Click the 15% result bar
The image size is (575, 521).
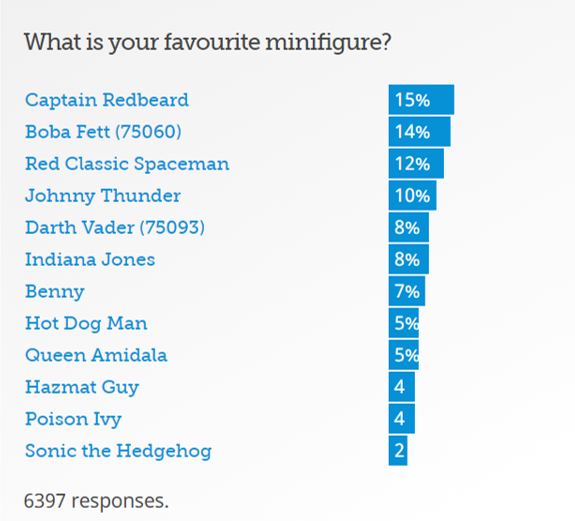tap(421, 100)
